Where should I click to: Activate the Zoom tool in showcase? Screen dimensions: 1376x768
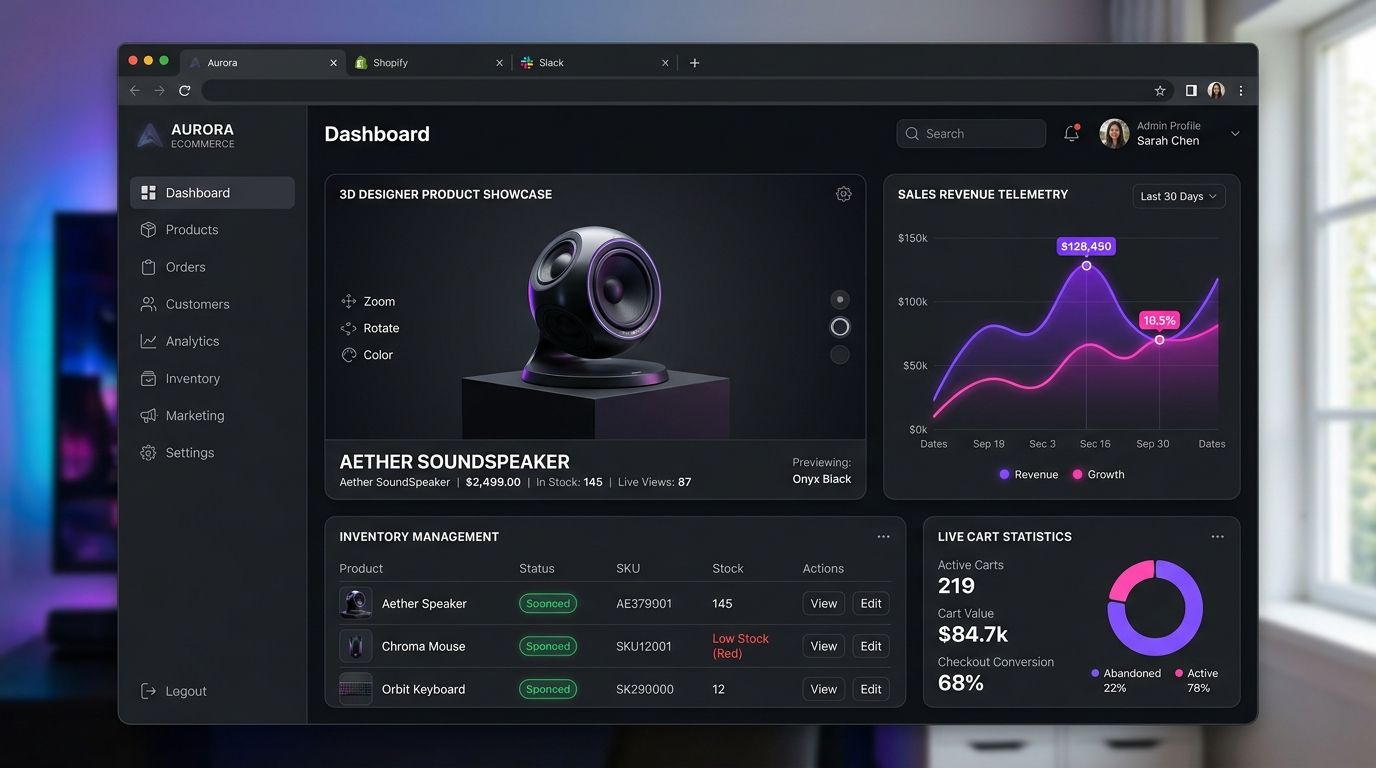pyautogui.click(x=368, y=301)
